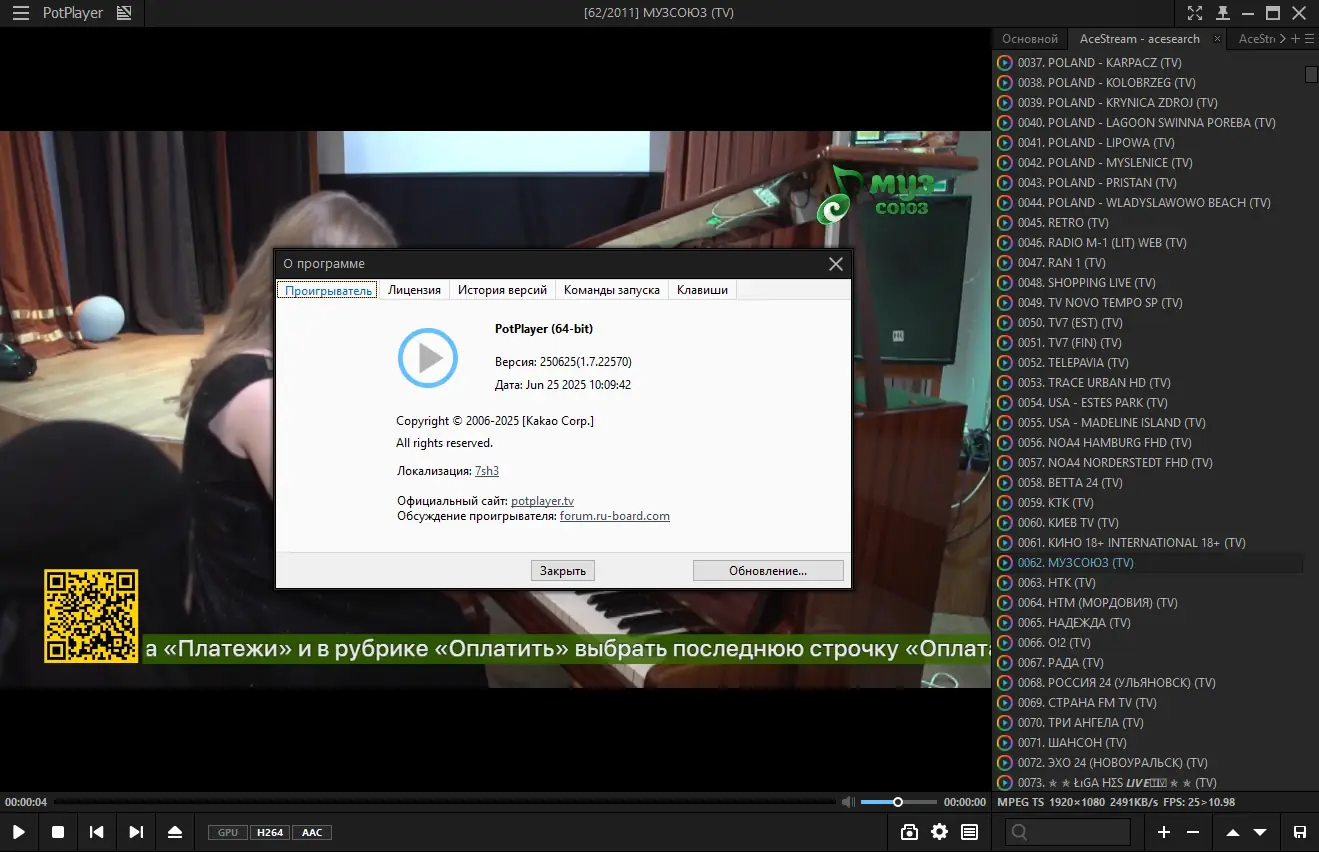Click the play icon beside 0041. POLAND - LIPOWA

1005,143
